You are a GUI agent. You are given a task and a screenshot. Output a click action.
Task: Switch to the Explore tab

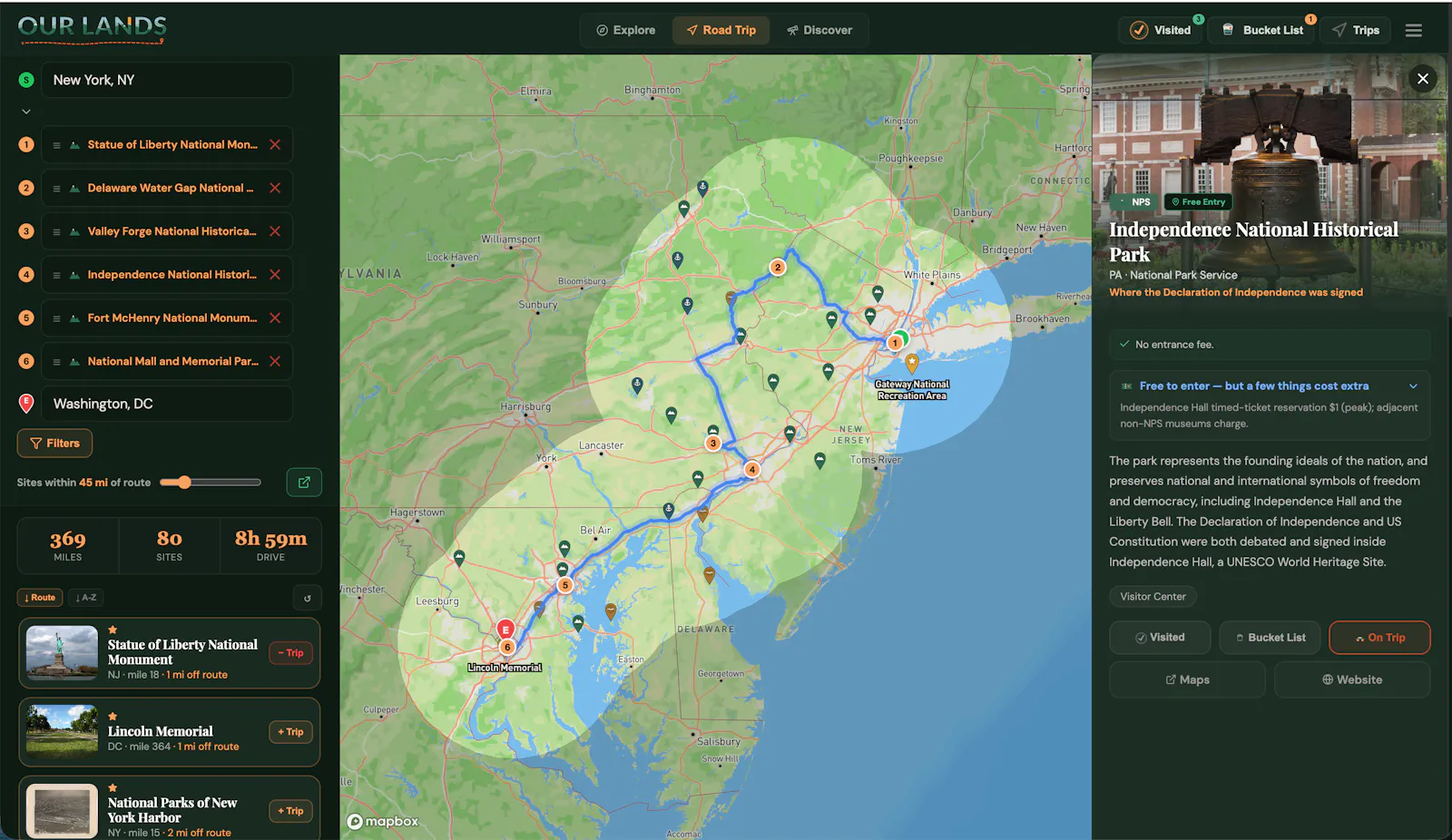pyautogui.click(x=625, y=30)
